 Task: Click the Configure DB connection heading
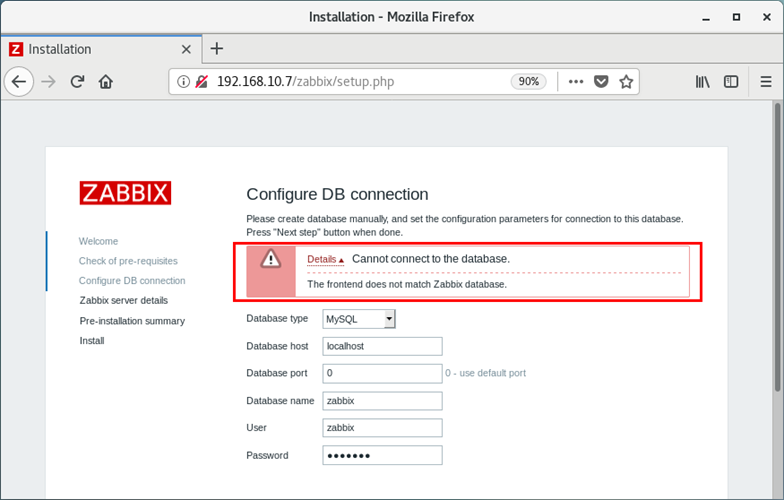click(x=338, y=194)
